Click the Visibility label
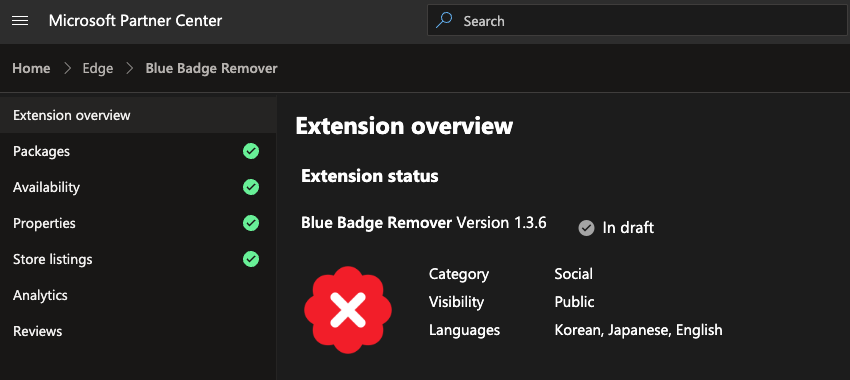The width and height of the screenshot is (850, 380). coord(456,301)
